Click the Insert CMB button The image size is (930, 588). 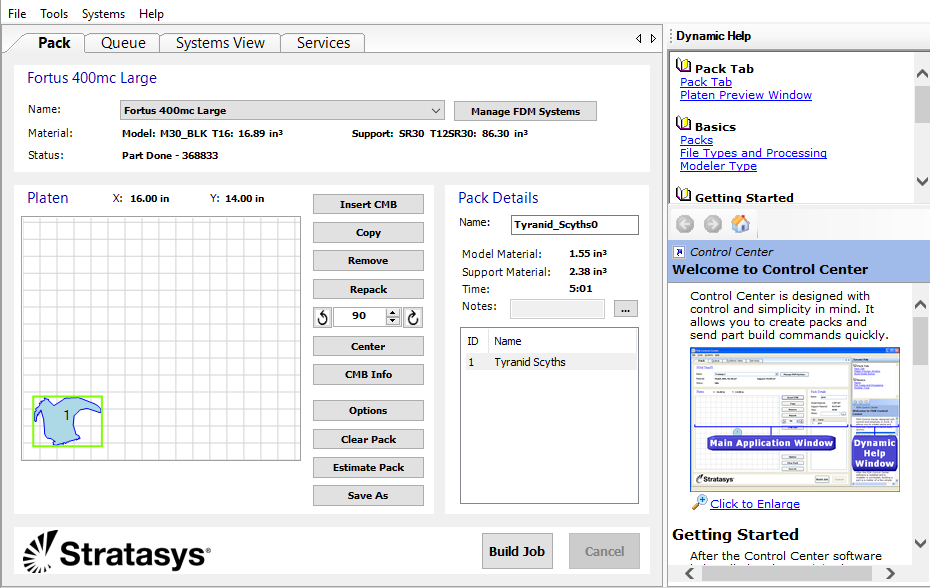[368, 204]
